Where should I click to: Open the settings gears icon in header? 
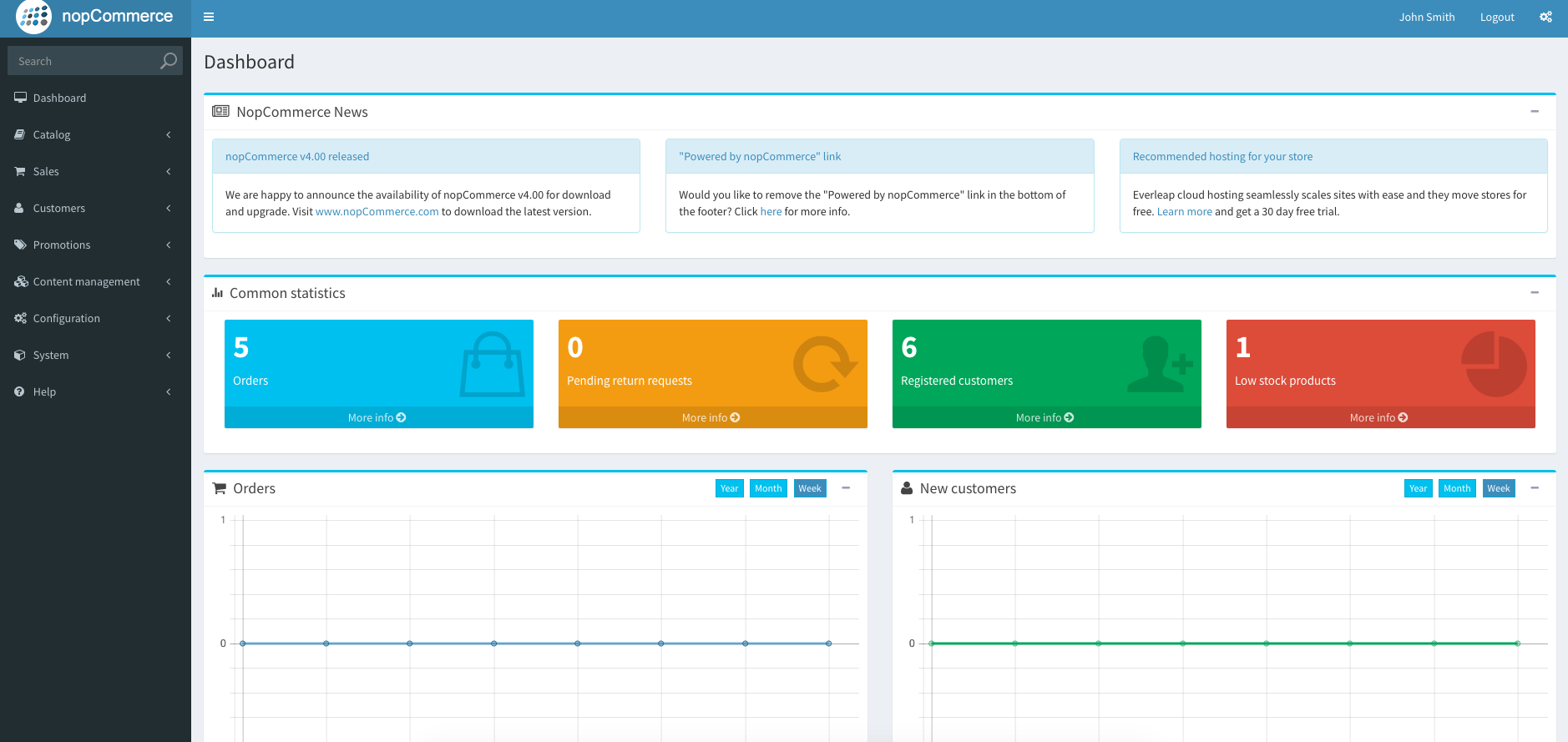(1545, 17)
